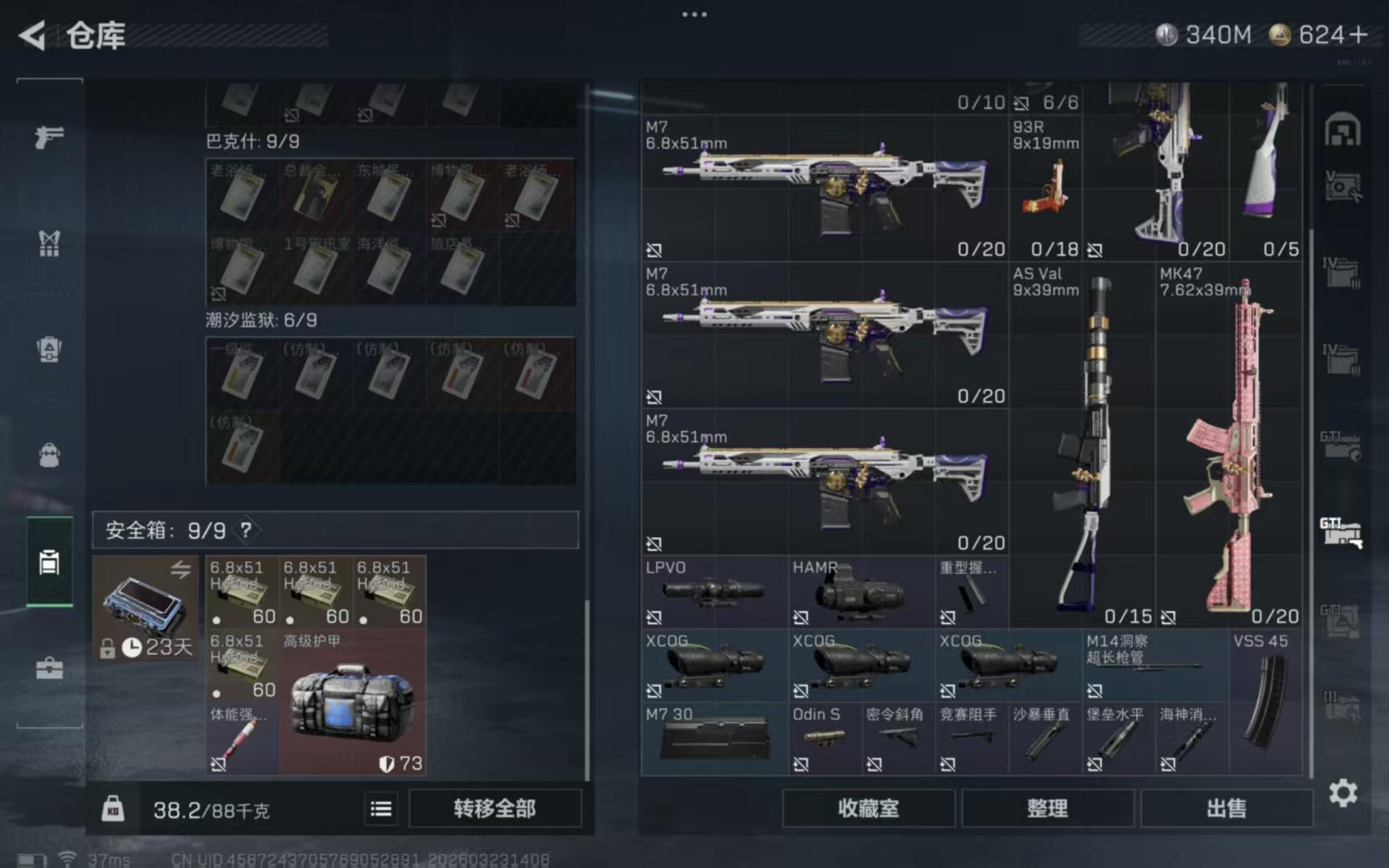Click the 出售 sell button

pyautogui.click(x=1227, y=809)
